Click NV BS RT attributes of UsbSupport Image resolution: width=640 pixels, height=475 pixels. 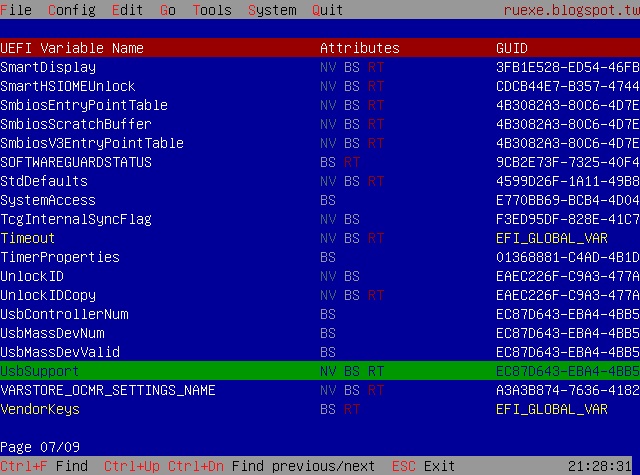(x=352, y=371)
